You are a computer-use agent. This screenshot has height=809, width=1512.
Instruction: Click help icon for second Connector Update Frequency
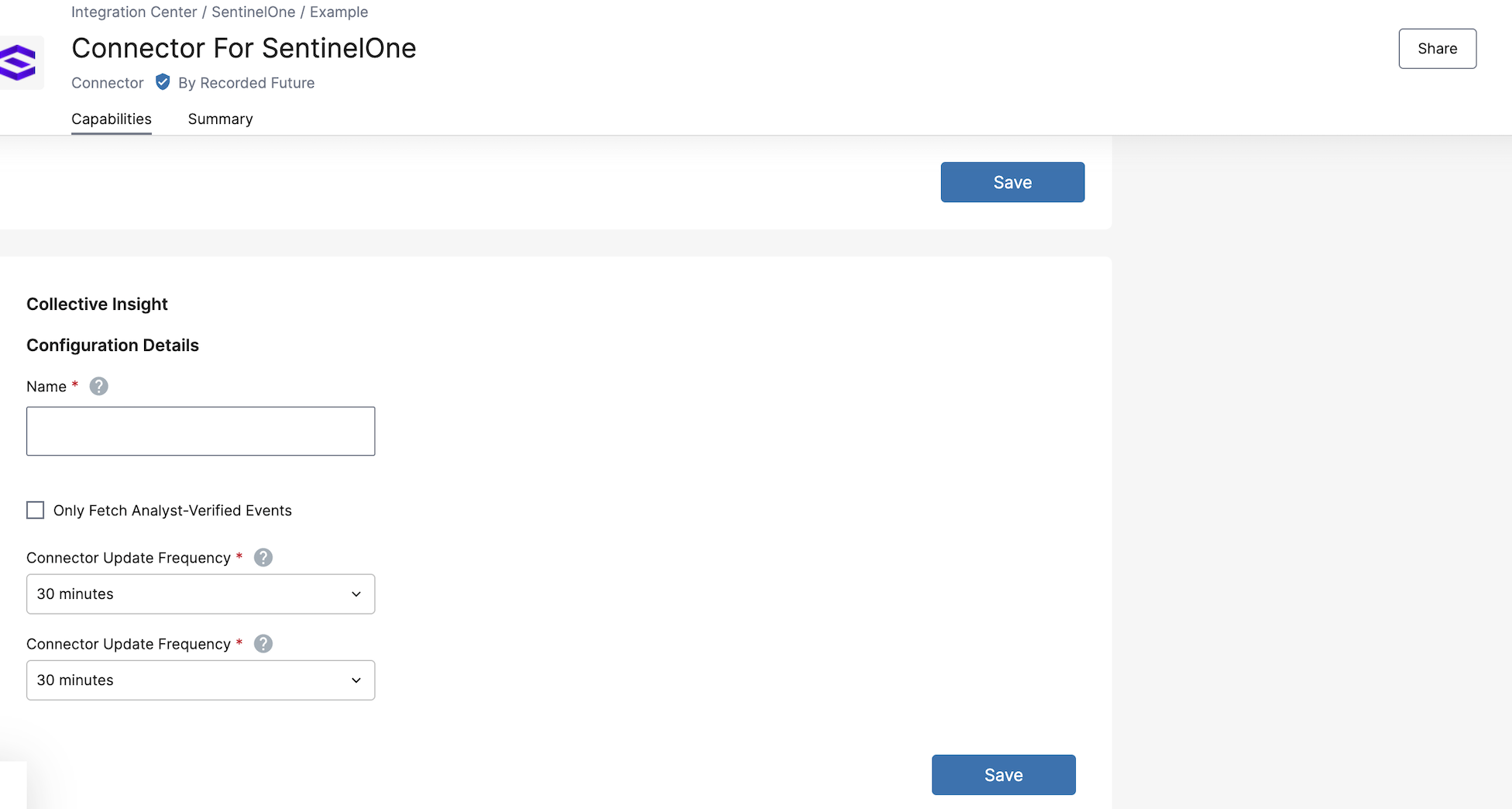click(263, 643)
